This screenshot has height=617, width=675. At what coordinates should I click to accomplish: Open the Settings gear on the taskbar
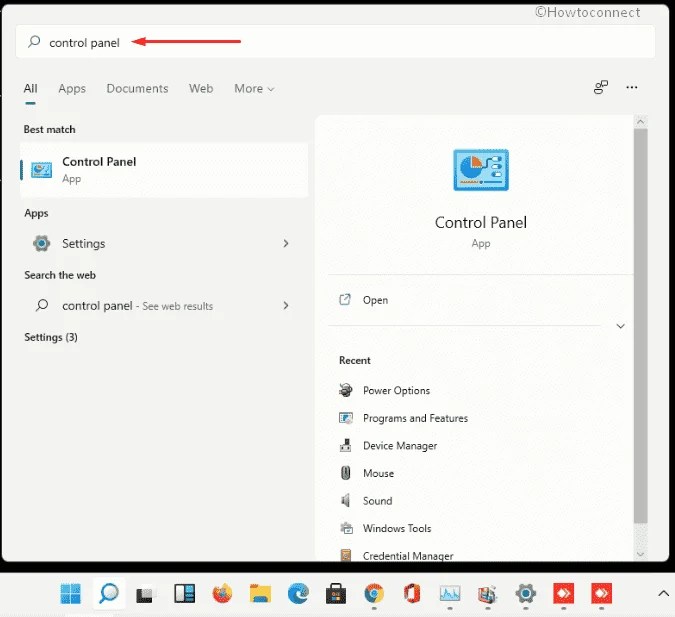click(x=526, y=594)
